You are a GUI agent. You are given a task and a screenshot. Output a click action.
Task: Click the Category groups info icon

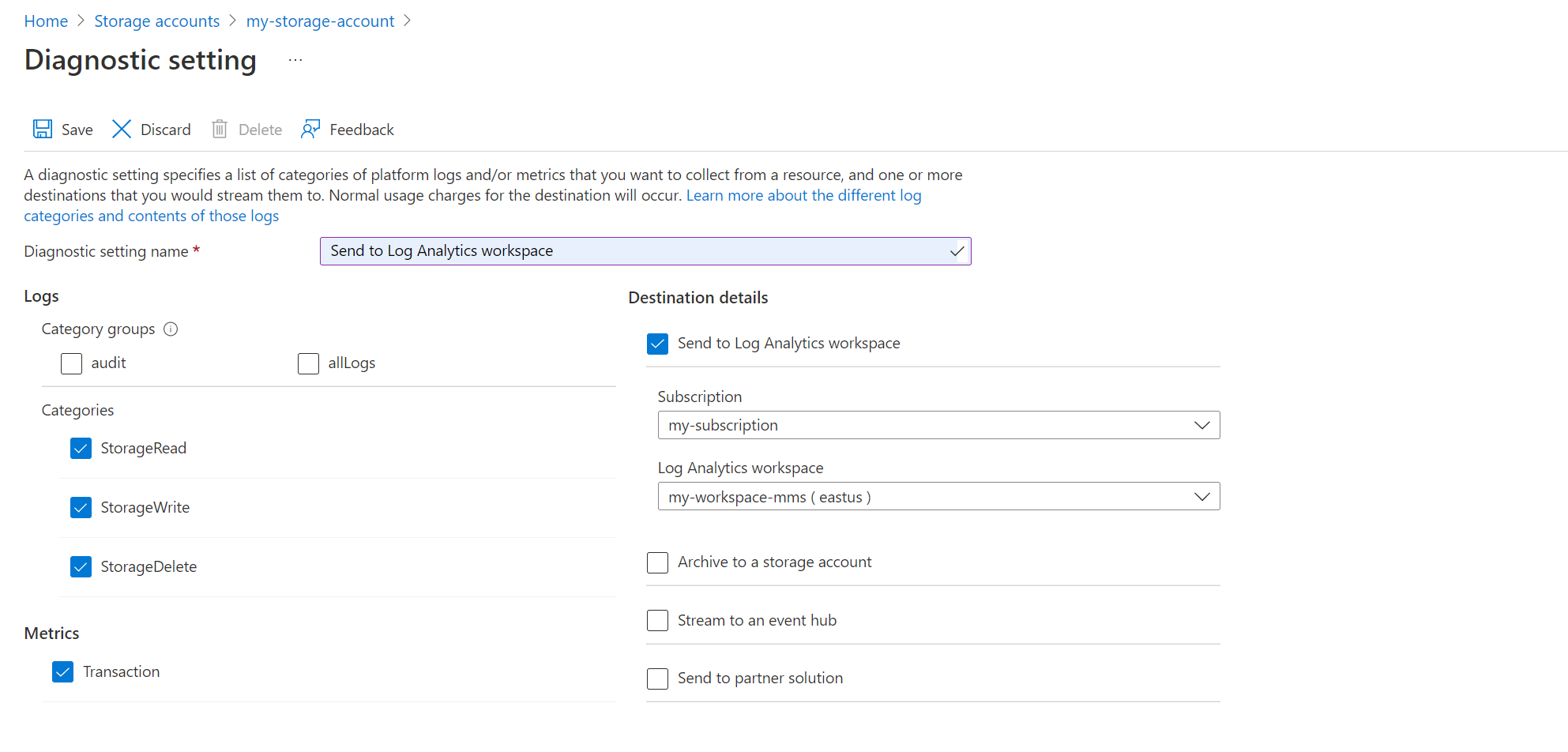tap(171, 329)
